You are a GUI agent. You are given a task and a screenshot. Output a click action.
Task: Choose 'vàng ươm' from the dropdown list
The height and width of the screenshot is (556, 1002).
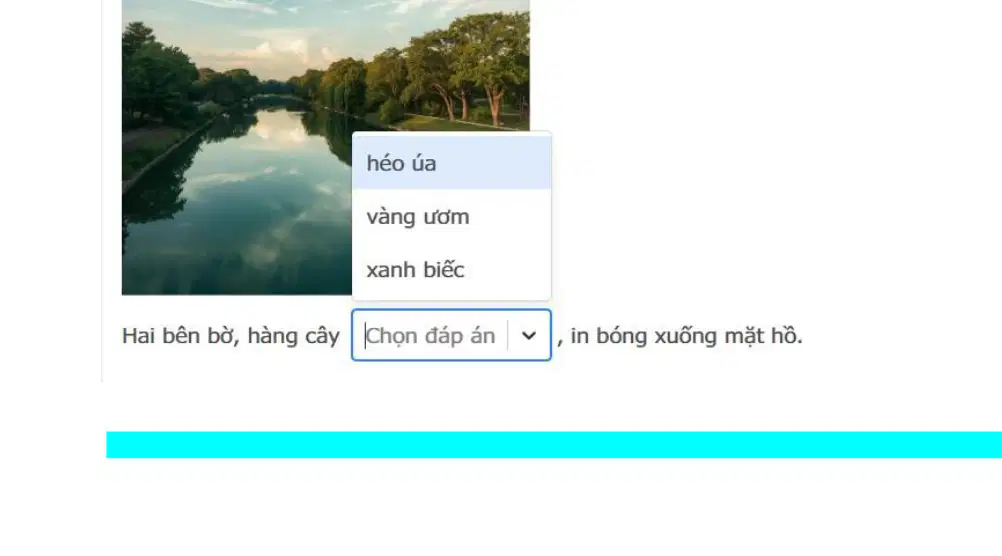tap(451, 217)
